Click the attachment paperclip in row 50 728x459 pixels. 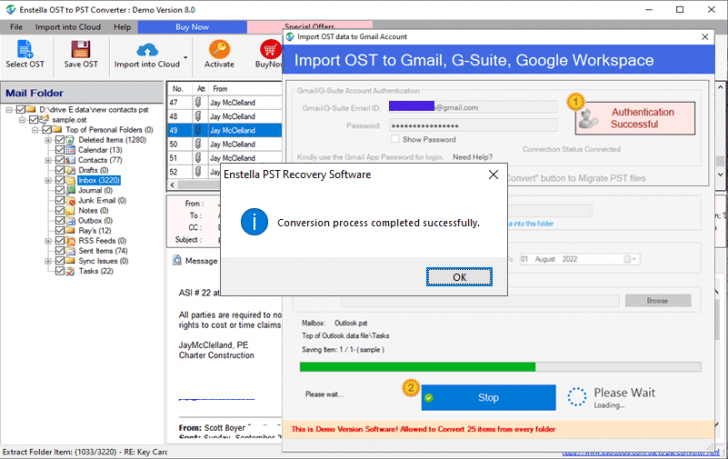pos(198,144)
